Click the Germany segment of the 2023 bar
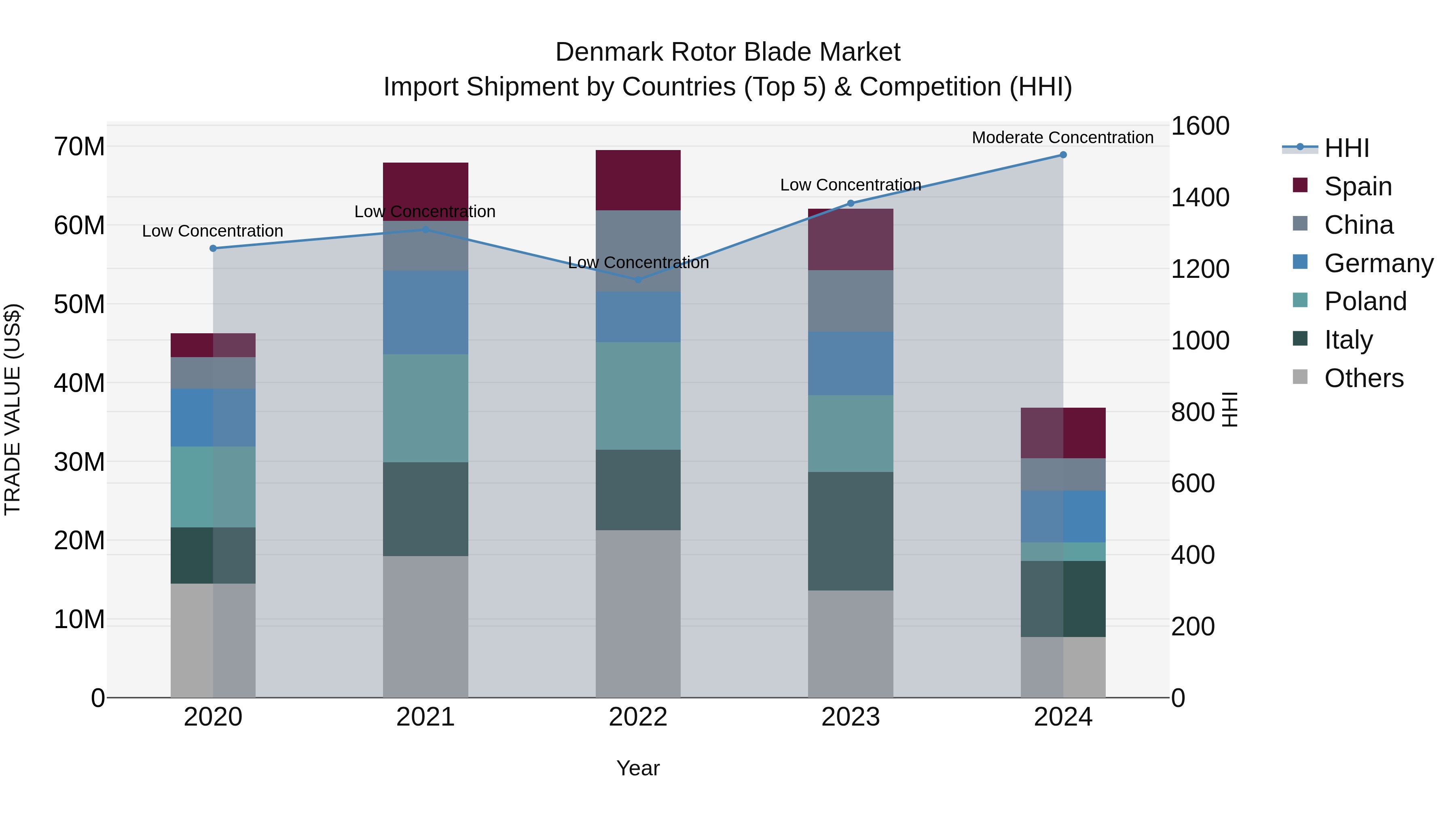 pos(851,364)
